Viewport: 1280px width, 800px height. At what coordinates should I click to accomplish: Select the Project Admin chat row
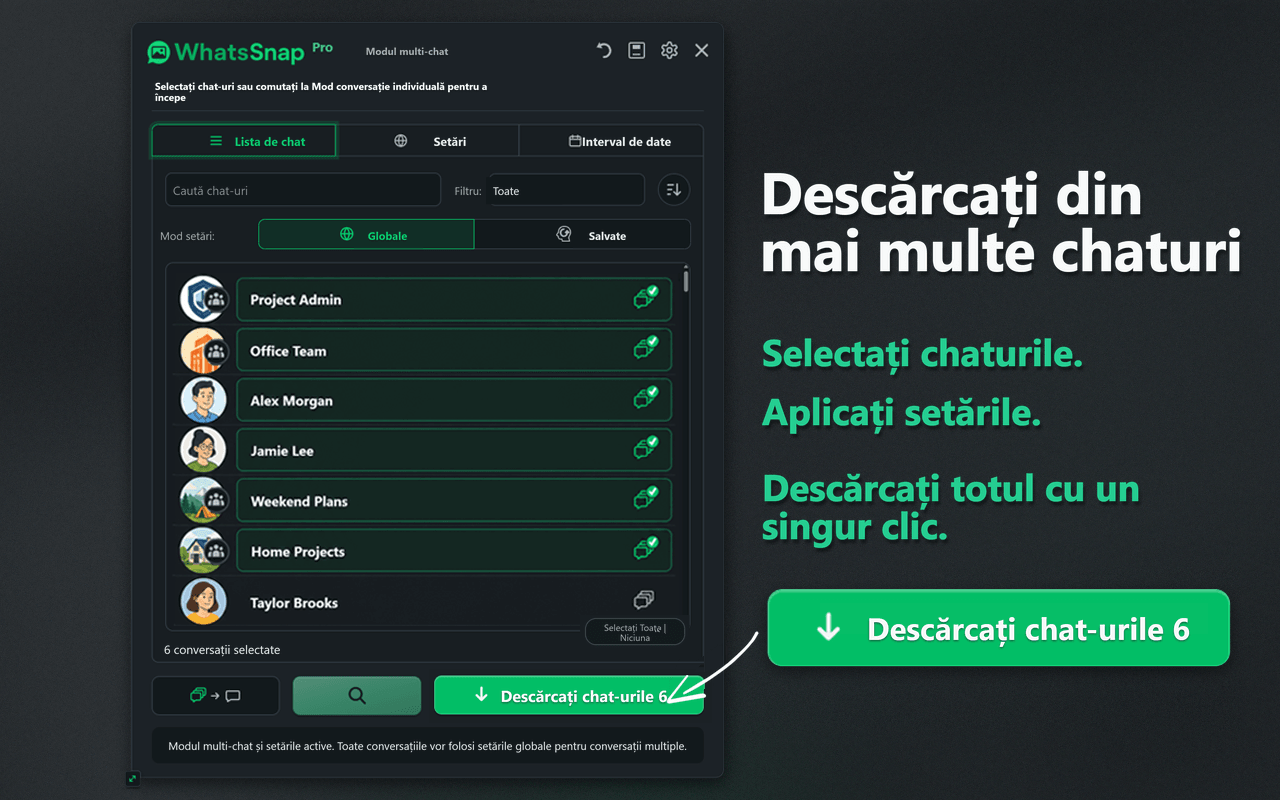(454, 299)
